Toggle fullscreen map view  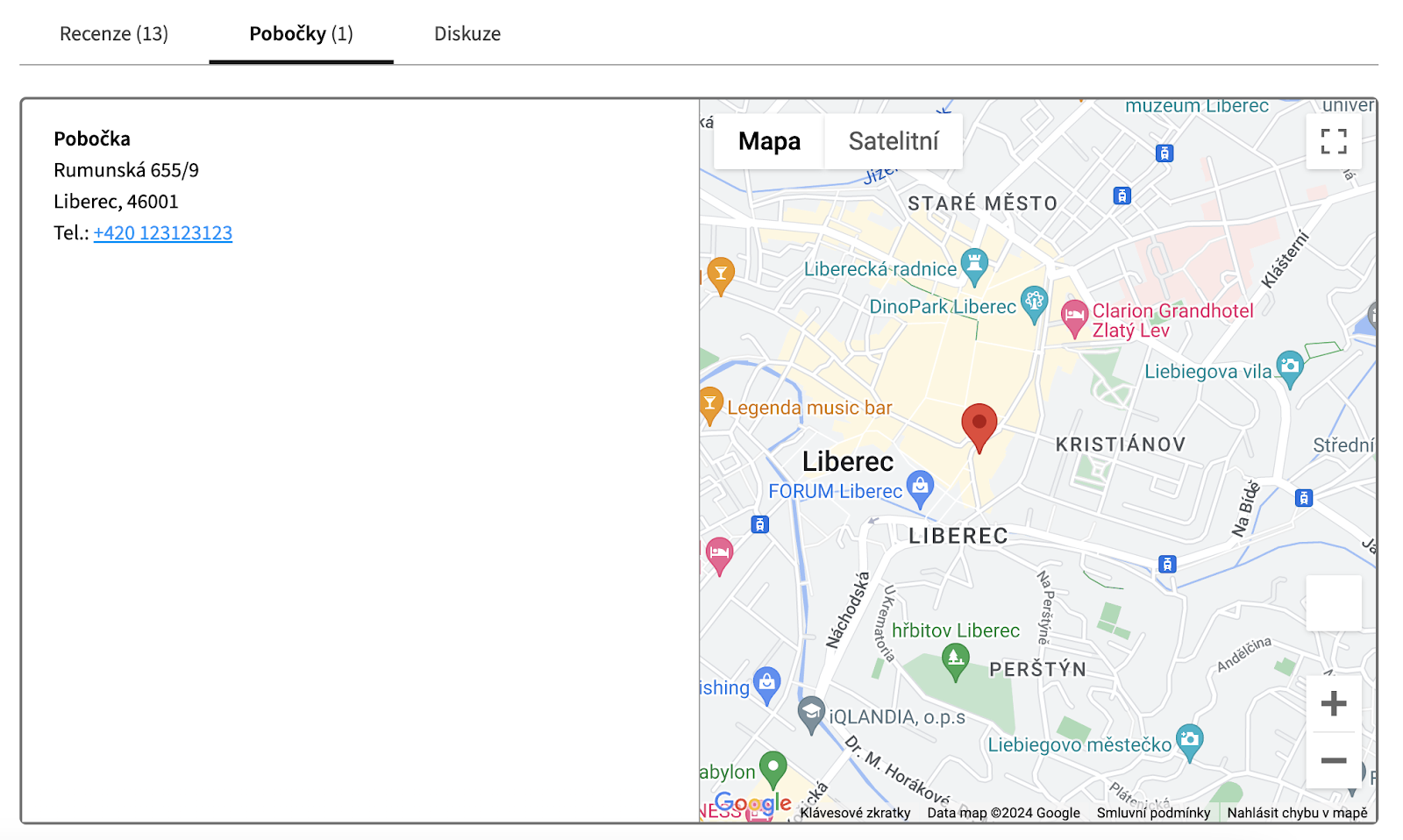pos(1334,141)
